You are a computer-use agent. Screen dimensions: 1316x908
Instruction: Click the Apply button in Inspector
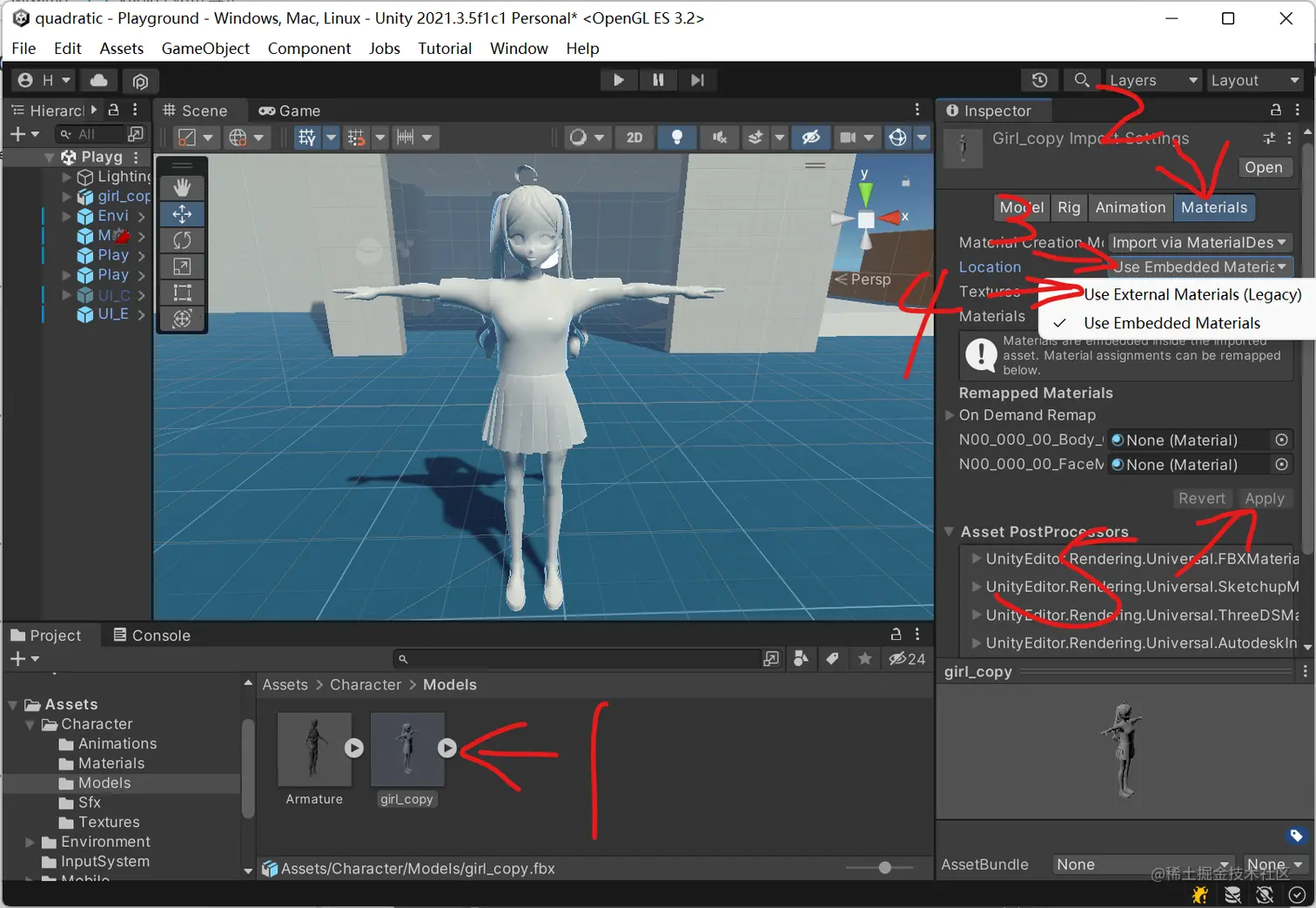click(1264, 498)
